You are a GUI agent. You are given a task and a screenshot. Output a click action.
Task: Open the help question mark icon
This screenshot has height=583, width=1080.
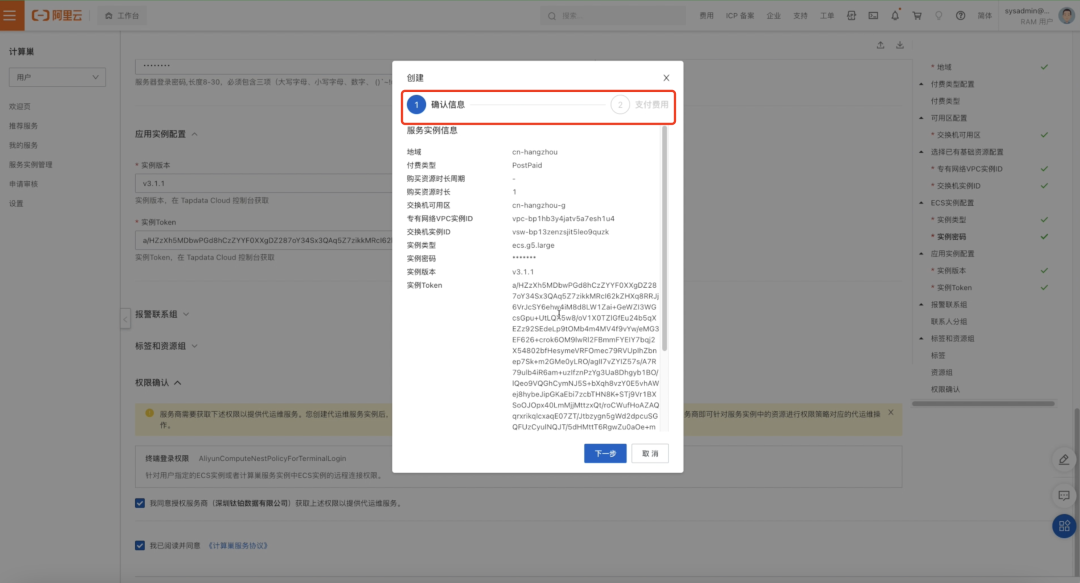click(x=960, y=15)
